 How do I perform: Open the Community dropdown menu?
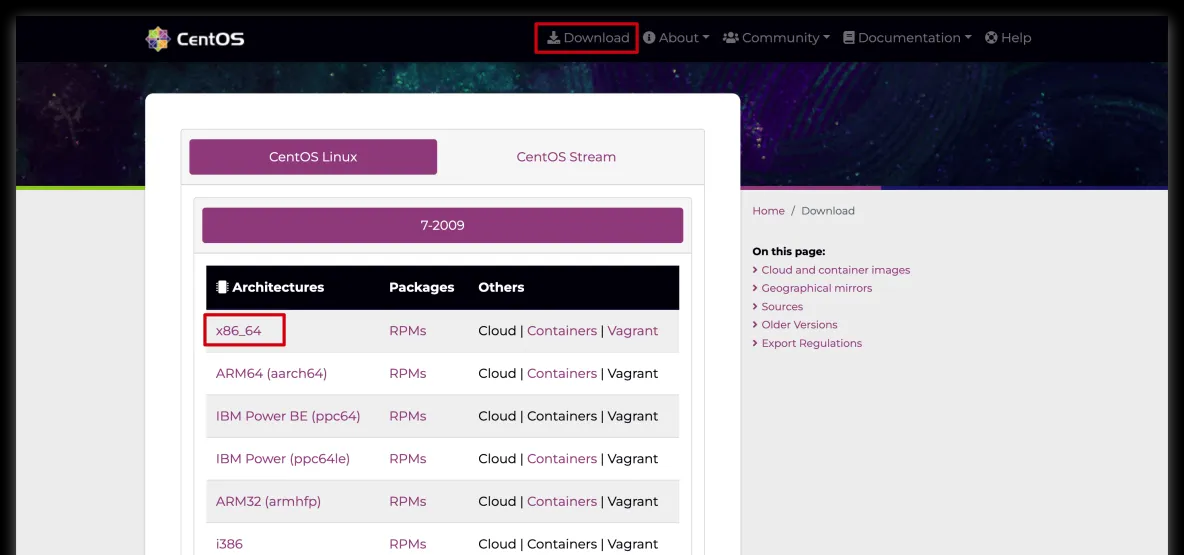point(776,38)
